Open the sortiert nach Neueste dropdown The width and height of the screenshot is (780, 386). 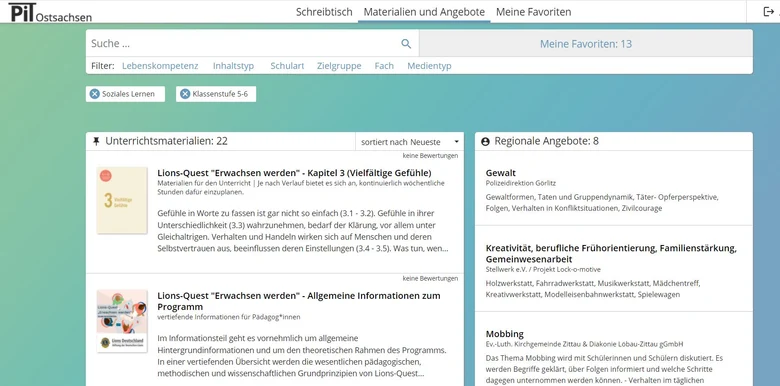point(410,142)
